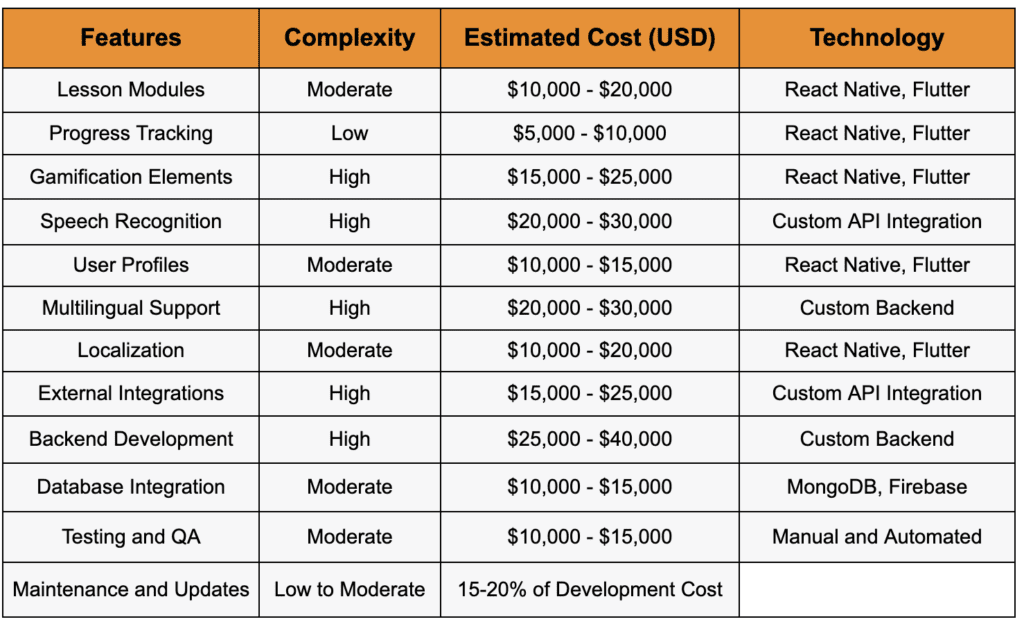Select the Testing and QA cell
The width and height of the screenshot is (1024, 624).
pyautogui.click(x=131, y=537)
